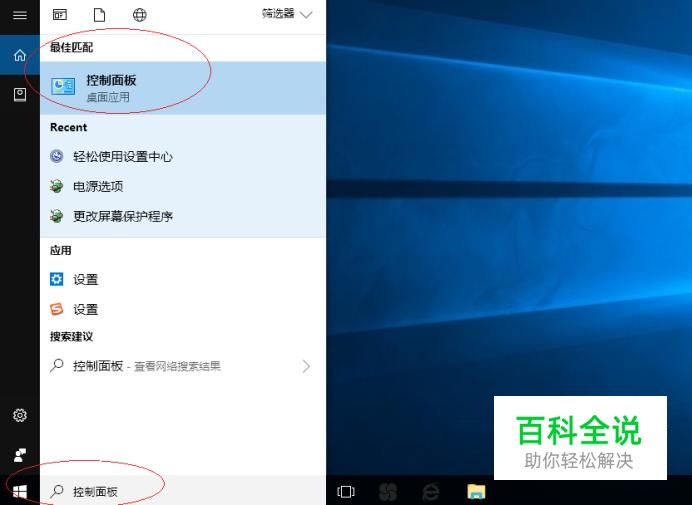Click the 控制面板 web search suggestion
Screen dimensions: 692x505
183,366
